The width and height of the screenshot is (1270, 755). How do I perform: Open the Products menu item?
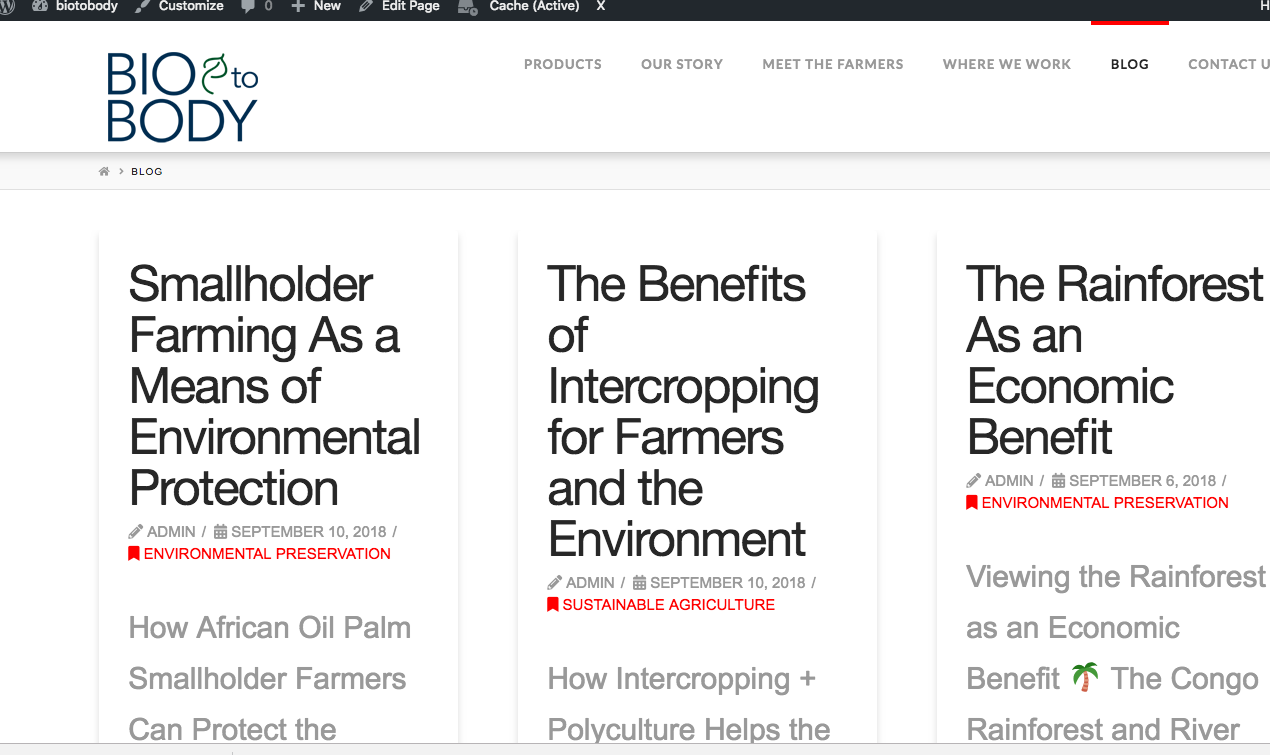coord(563,64)
